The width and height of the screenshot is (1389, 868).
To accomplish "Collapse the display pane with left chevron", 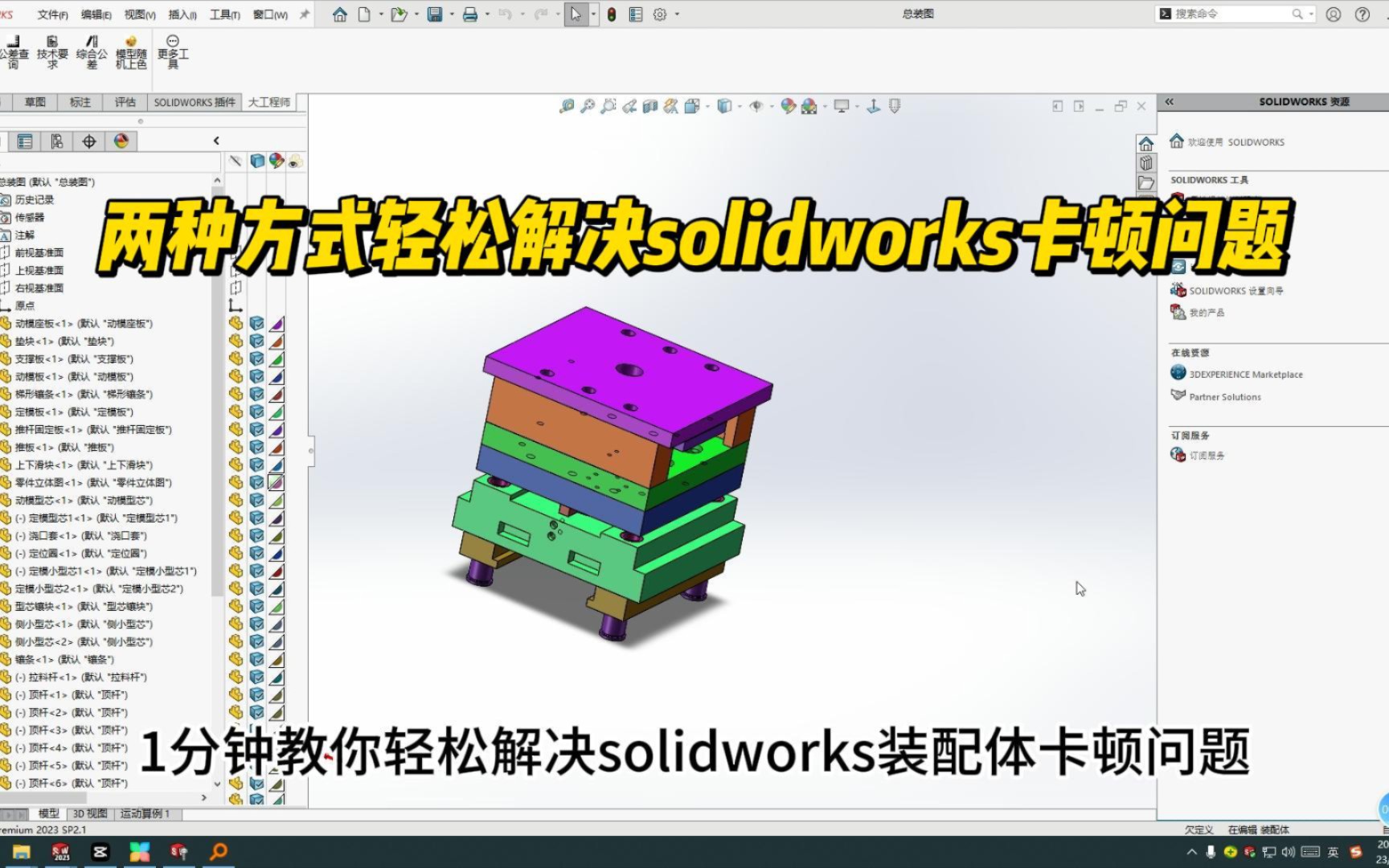I will tap(216, 141).
